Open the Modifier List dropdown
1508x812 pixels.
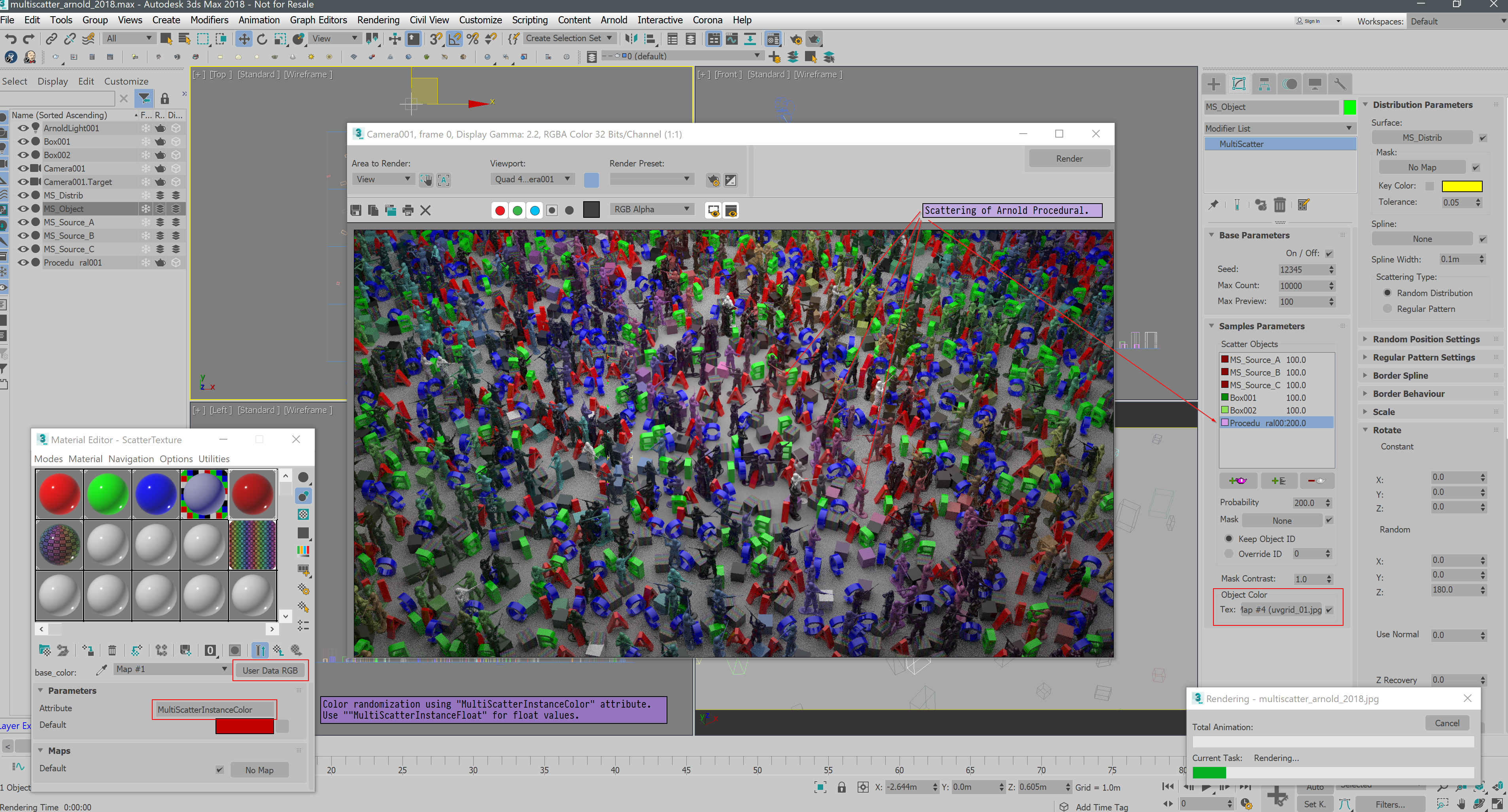(1280, 128)
